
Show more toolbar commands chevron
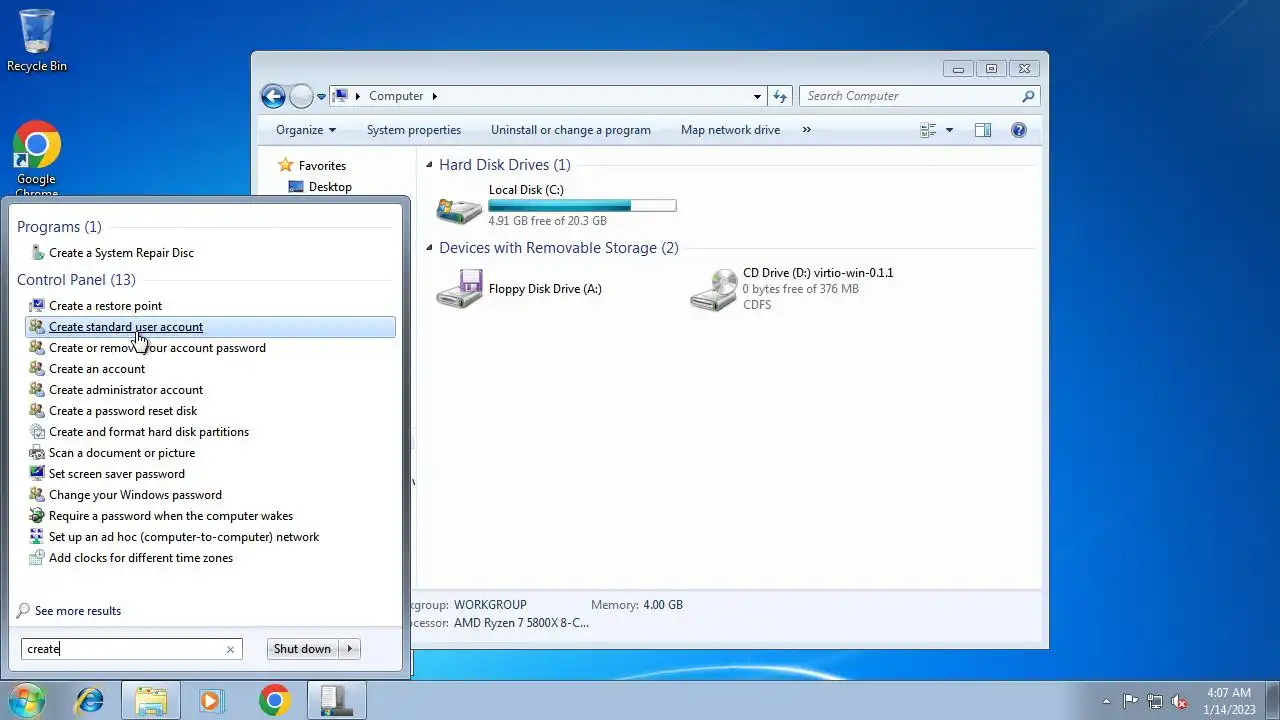pyautogui.click(x=807, y=130)
